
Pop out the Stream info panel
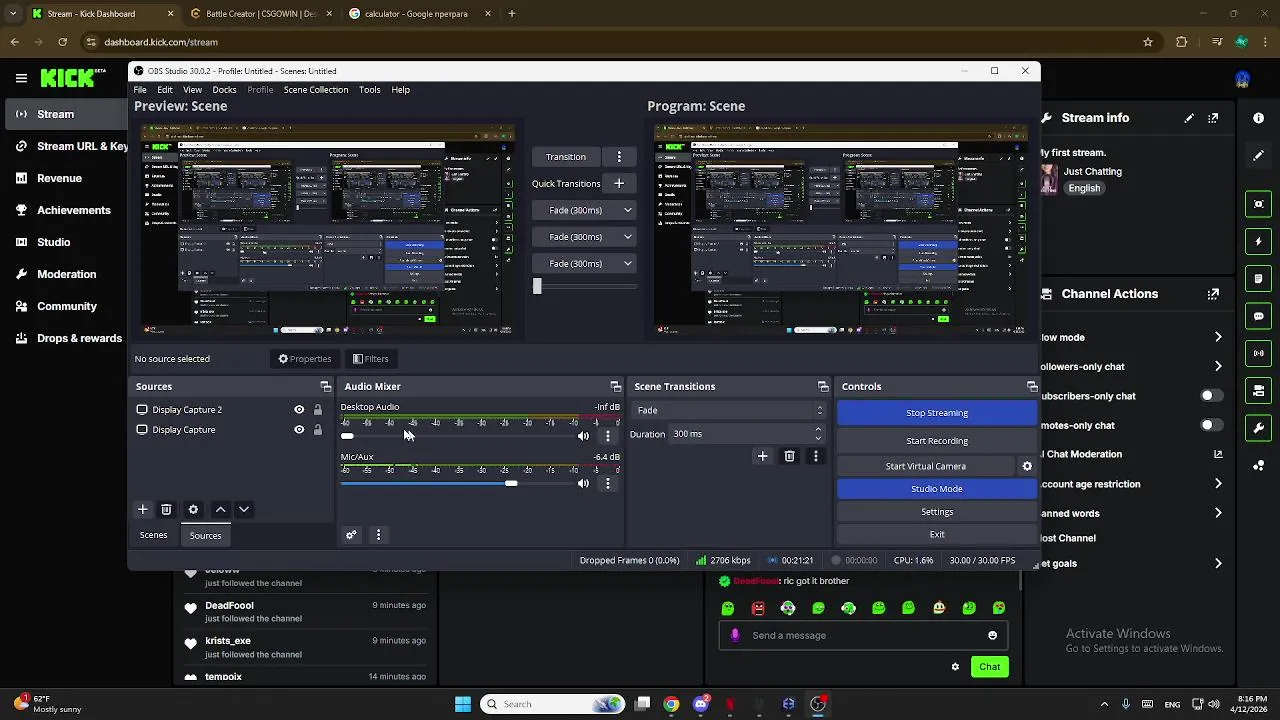pos(1213,118)
